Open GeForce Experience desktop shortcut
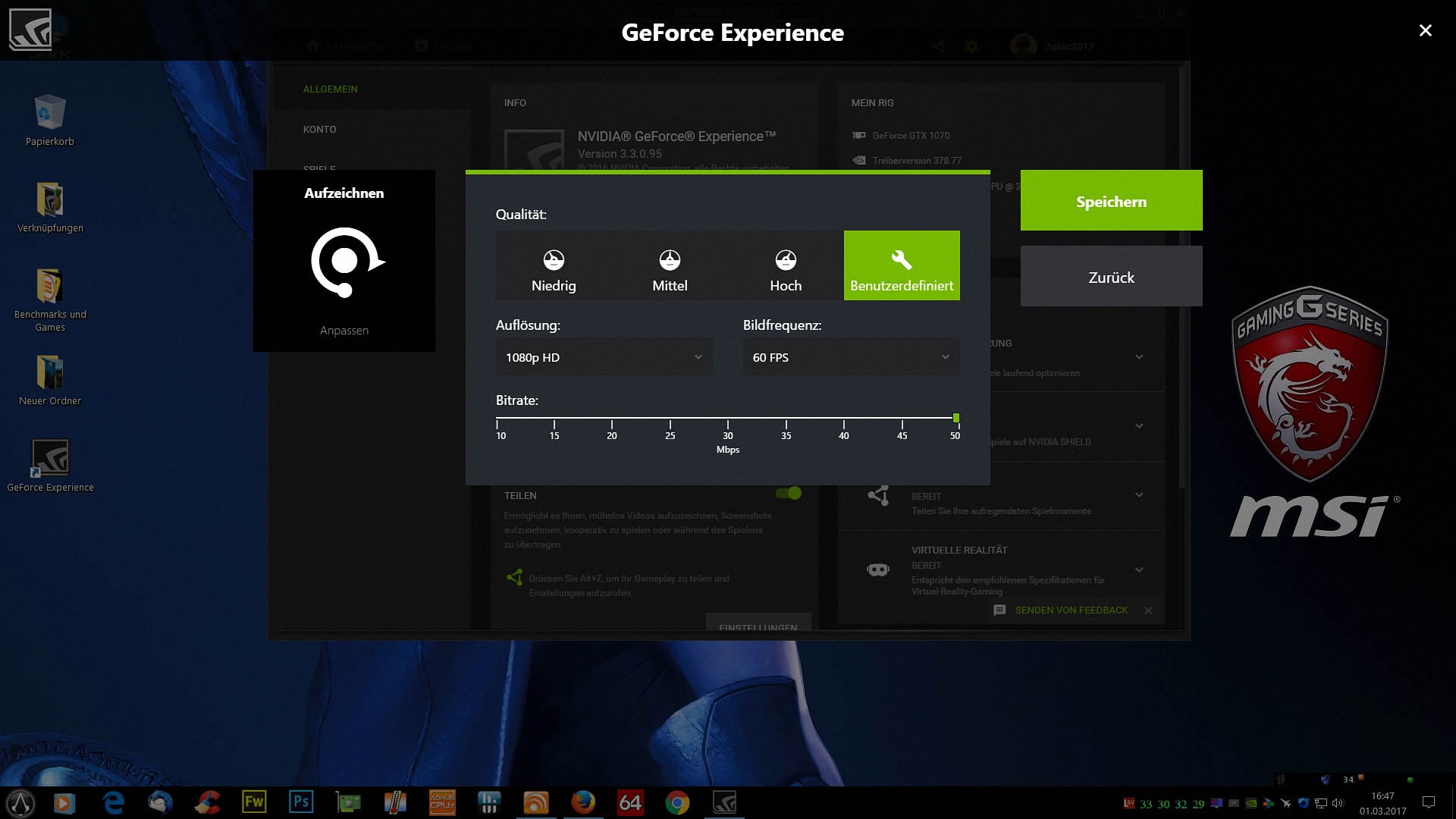This screenshot has height=819, width=1456. coord(50,458)
